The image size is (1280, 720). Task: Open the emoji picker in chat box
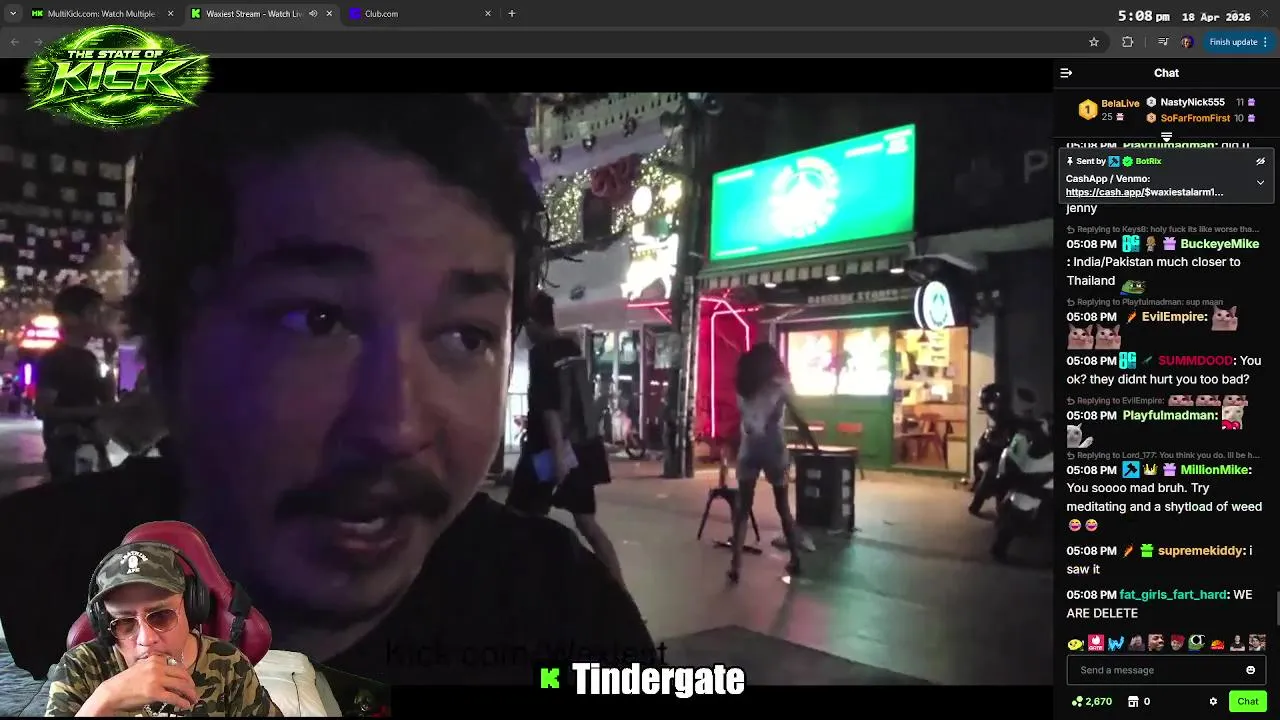pyautogui.click(x=1250, y=670)
